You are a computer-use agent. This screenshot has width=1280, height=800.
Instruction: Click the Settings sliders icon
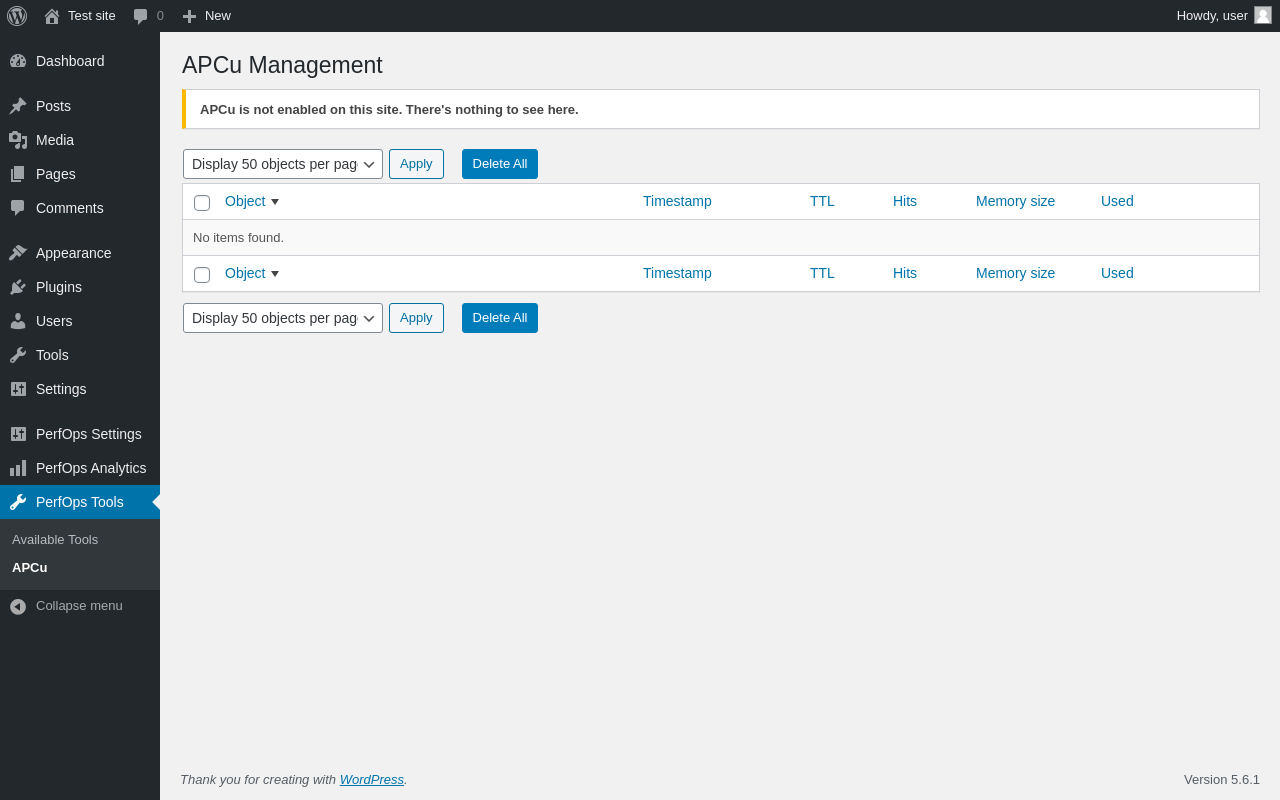[18, 389]
